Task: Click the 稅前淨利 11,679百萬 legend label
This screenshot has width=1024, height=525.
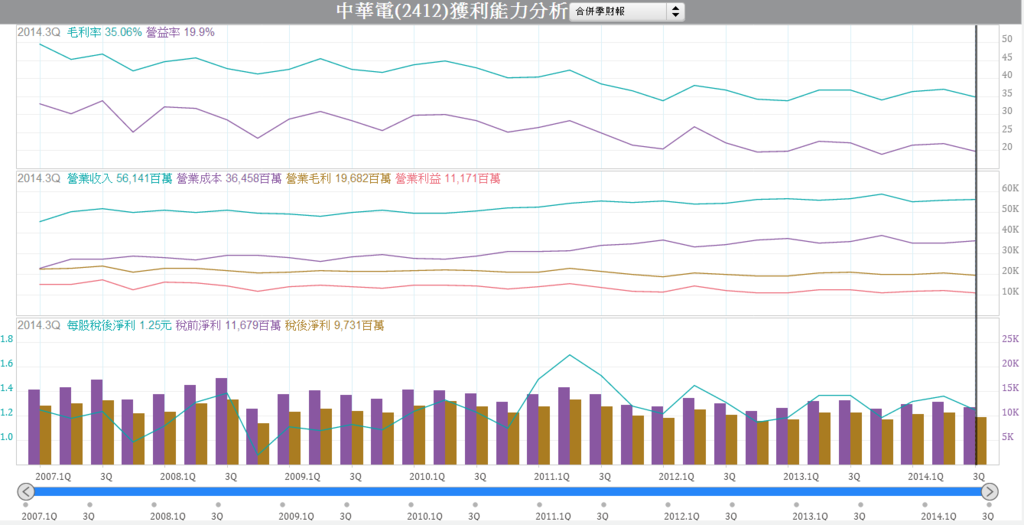Action: coord(229,325)
